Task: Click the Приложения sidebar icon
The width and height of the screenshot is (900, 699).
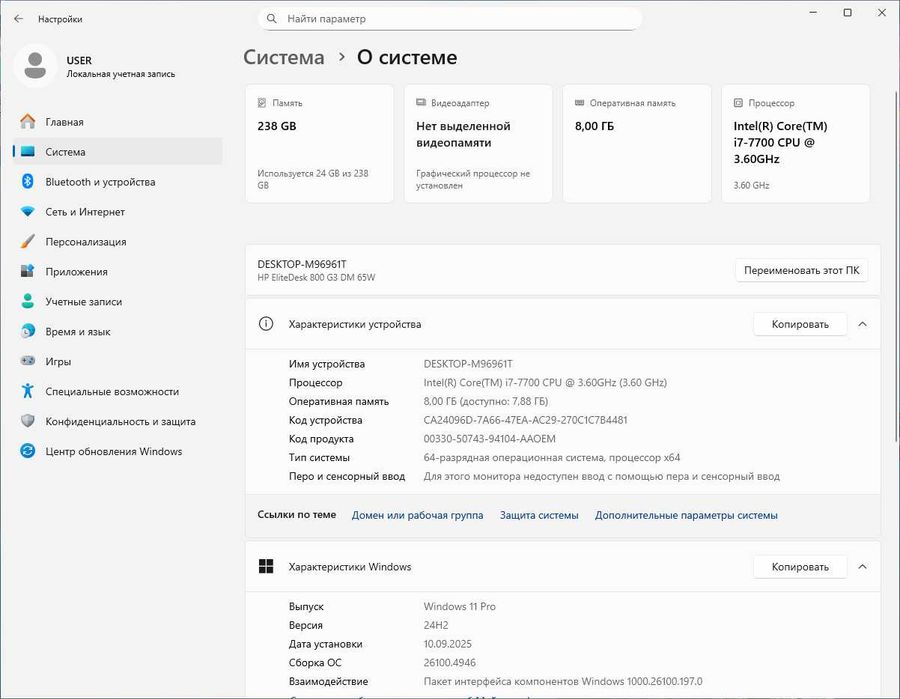Action: [x=28, y=272]
